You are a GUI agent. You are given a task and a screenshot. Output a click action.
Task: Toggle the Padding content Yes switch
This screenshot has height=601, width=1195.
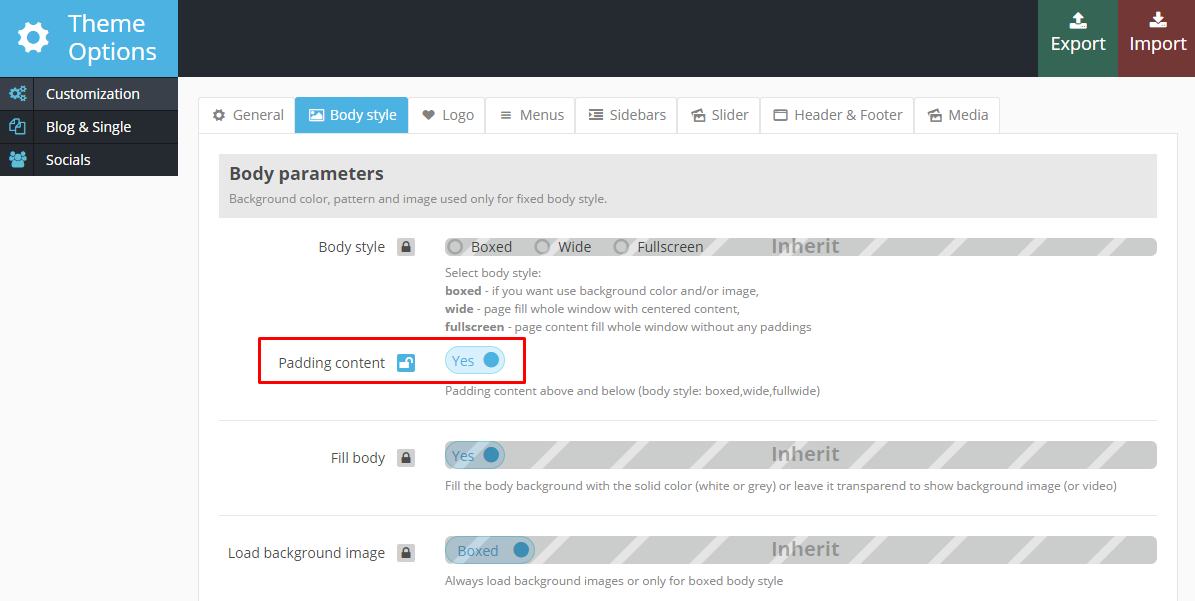coord(475,361)
